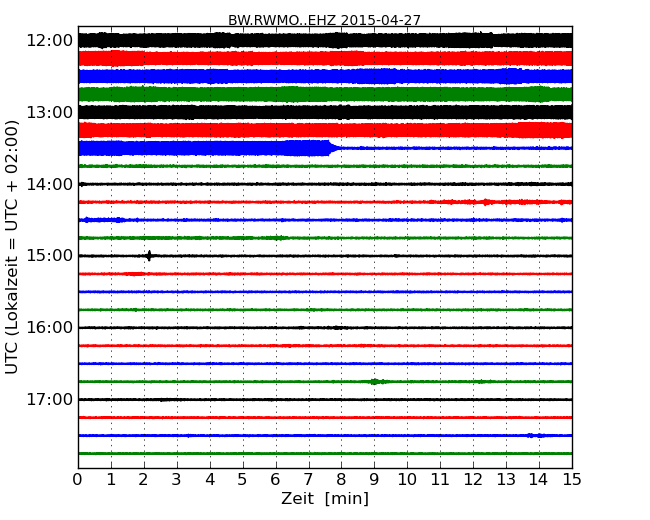Viewport: 650px width, 520px height.
Task: Click the thick black 13:00 seismogram trace
Action: 325,112
